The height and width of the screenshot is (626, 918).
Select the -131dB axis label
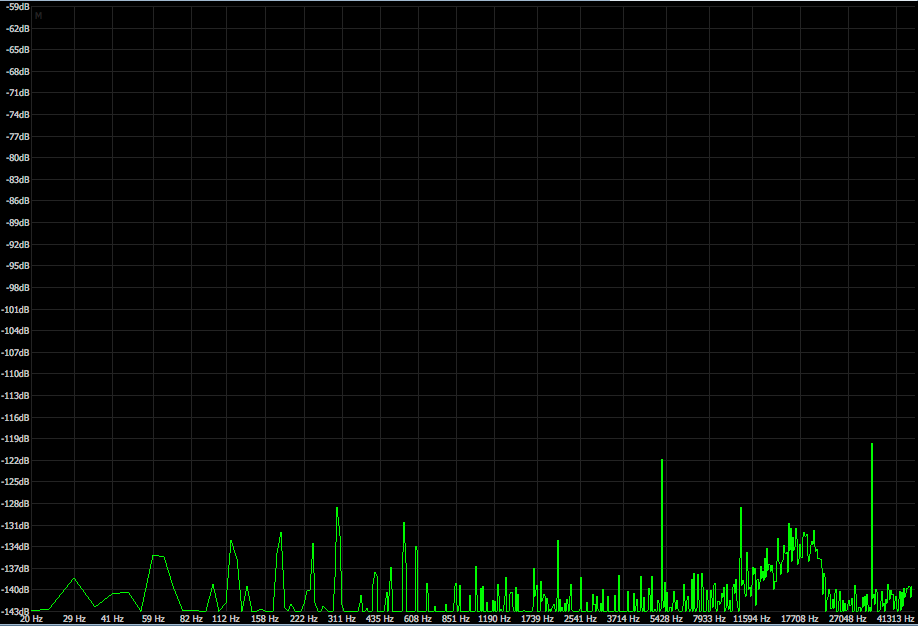pyautogui.click(x=16, y=526)
